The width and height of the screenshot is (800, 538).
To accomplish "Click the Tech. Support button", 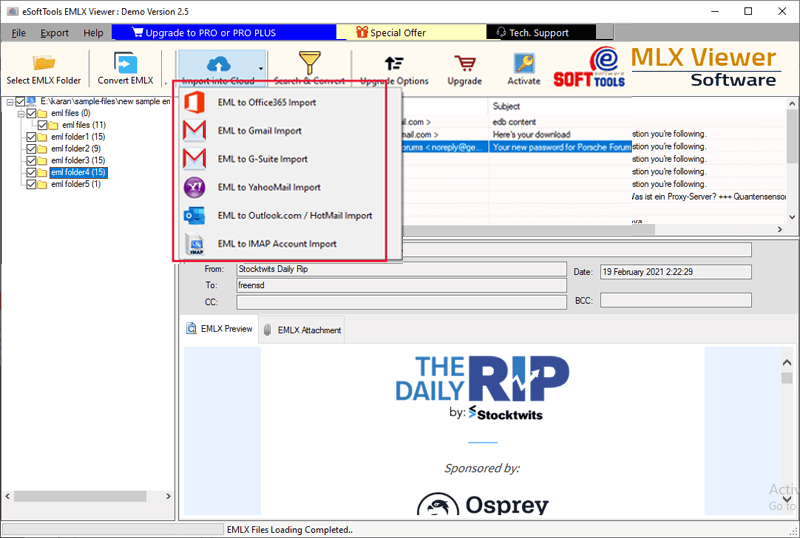I will (541, 33).
